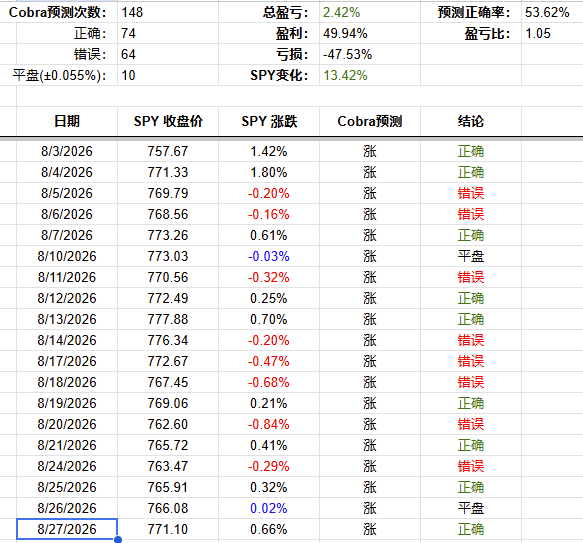
Task: Select the 错误 result for 8/6/2026
Action: click(x=471, y=214)
